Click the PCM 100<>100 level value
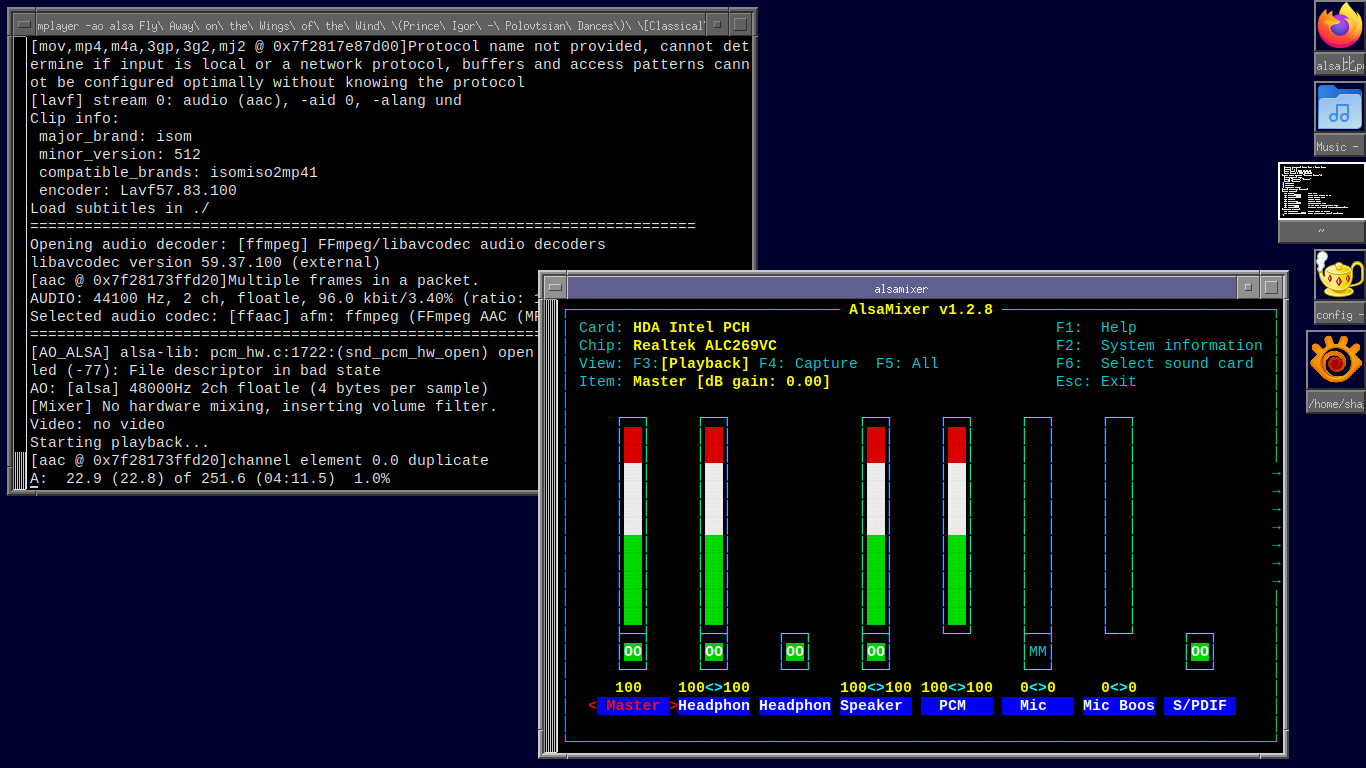1366x768 pixels. pyautogui.click(x=957, y=688)
